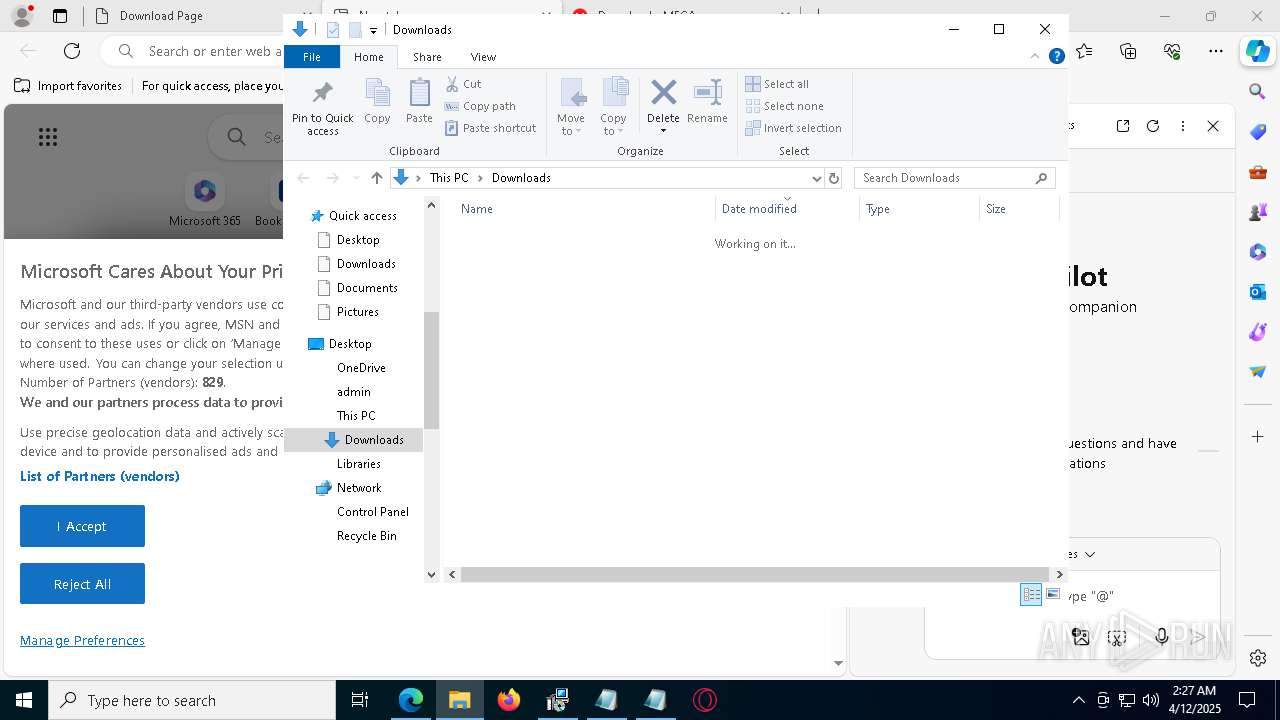The image size is (1280, 720).
Task: Open Explorer Help question mark icon
Action: (1056, 56)
